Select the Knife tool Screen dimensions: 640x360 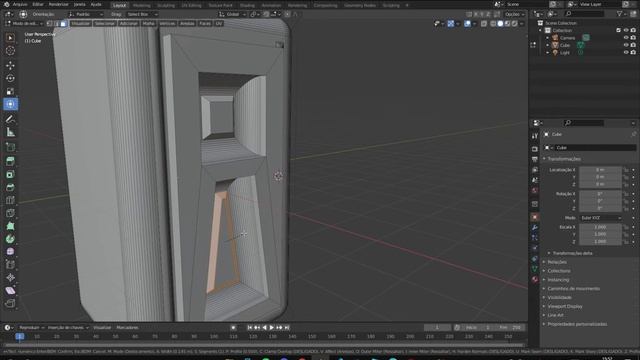(x=10, y=213)
